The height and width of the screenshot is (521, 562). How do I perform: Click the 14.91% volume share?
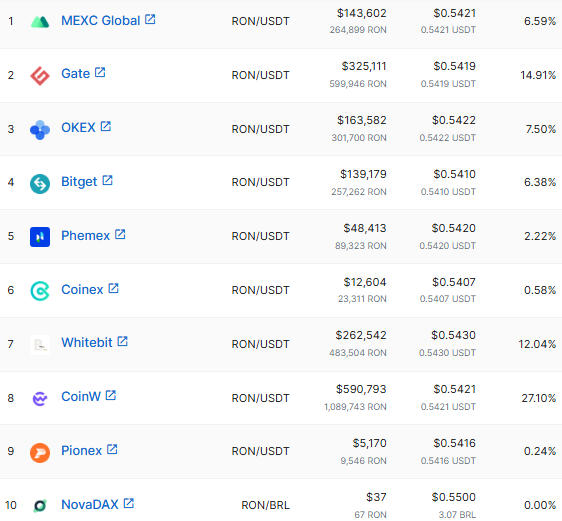[538, 75]
